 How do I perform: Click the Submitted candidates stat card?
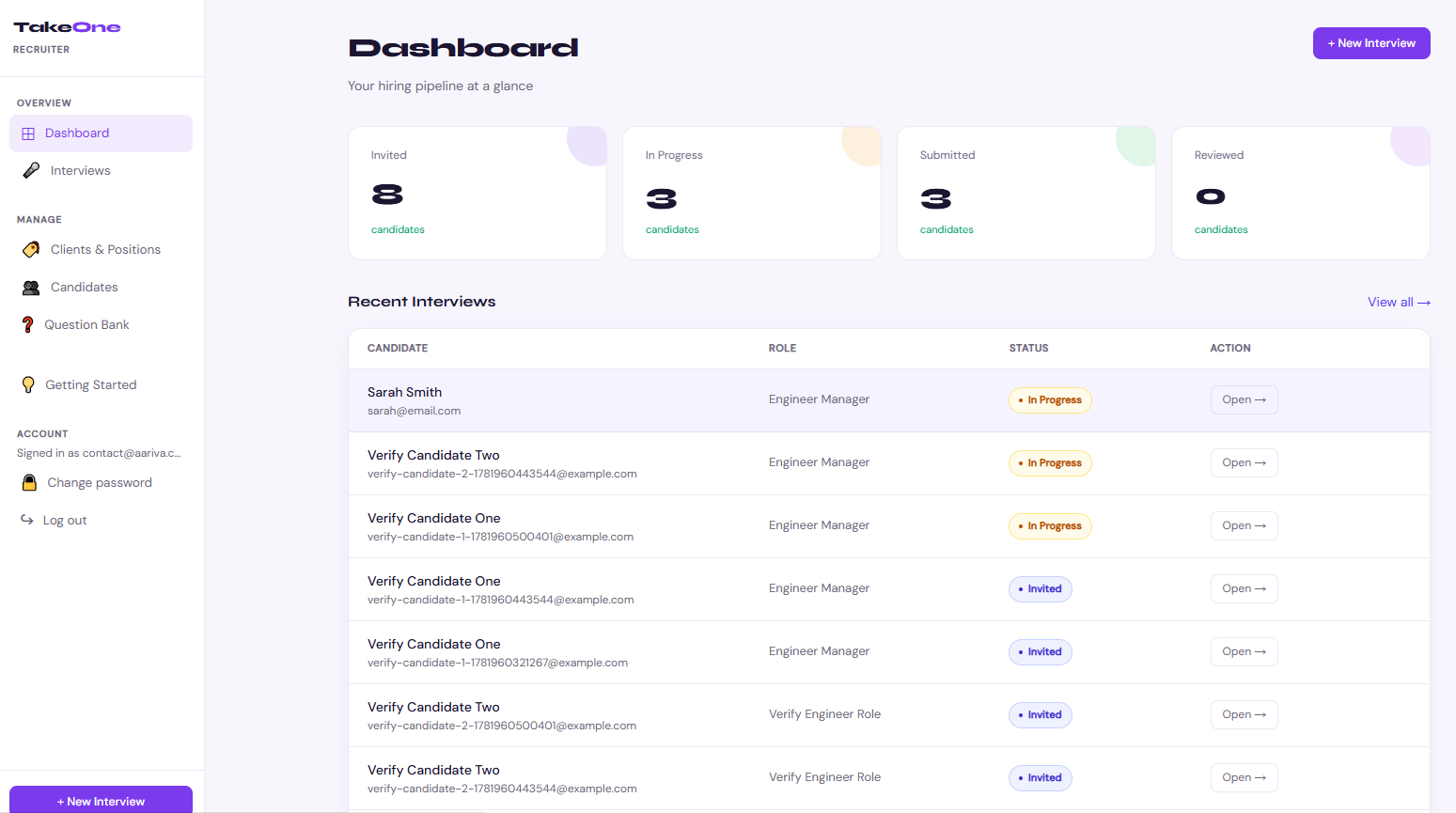click(x=1026, y=193)
